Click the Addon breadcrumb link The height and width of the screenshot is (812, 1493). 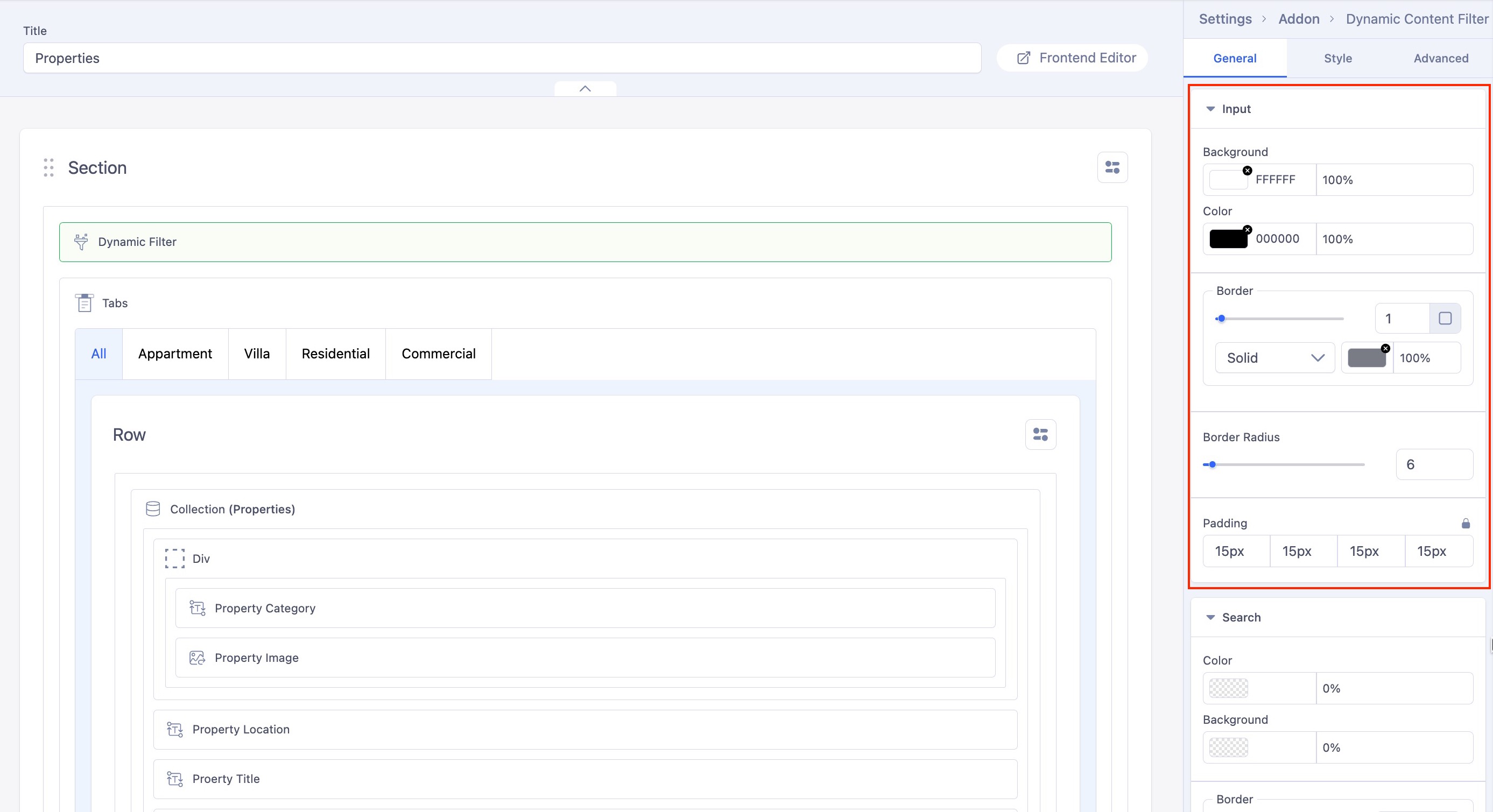point(1298,19)
